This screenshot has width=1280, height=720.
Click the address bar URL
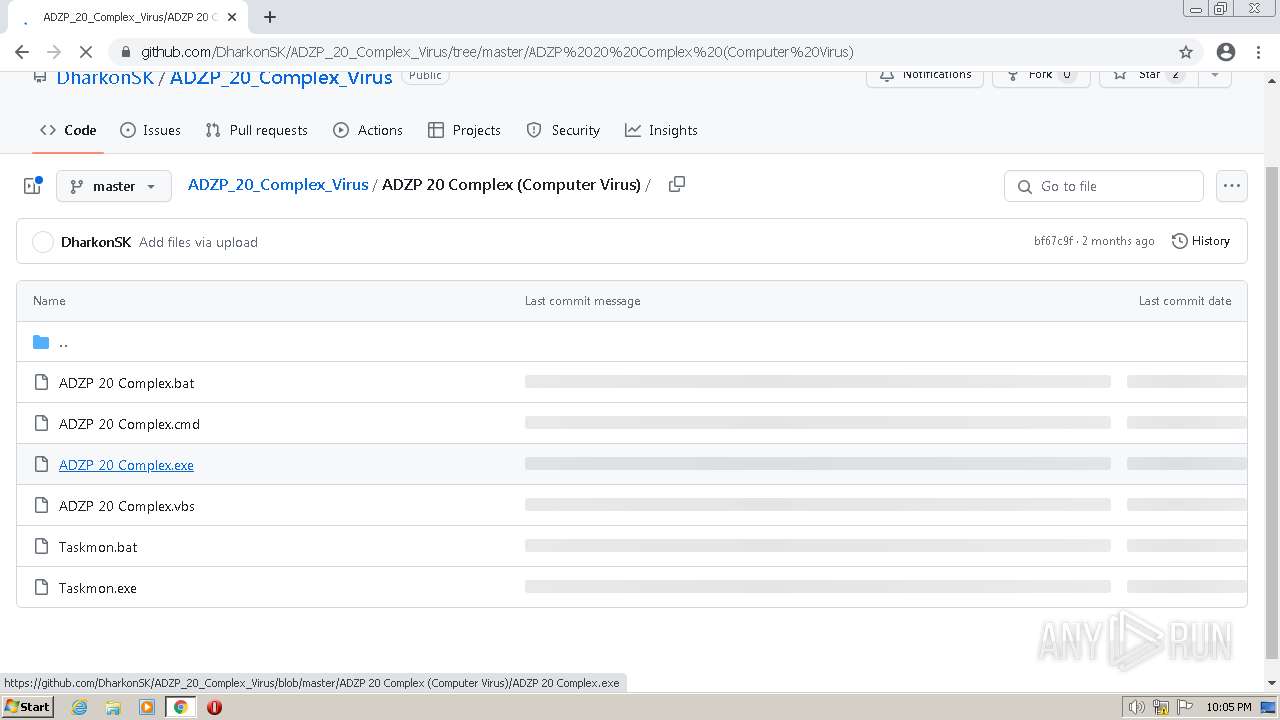coord(497,52)
